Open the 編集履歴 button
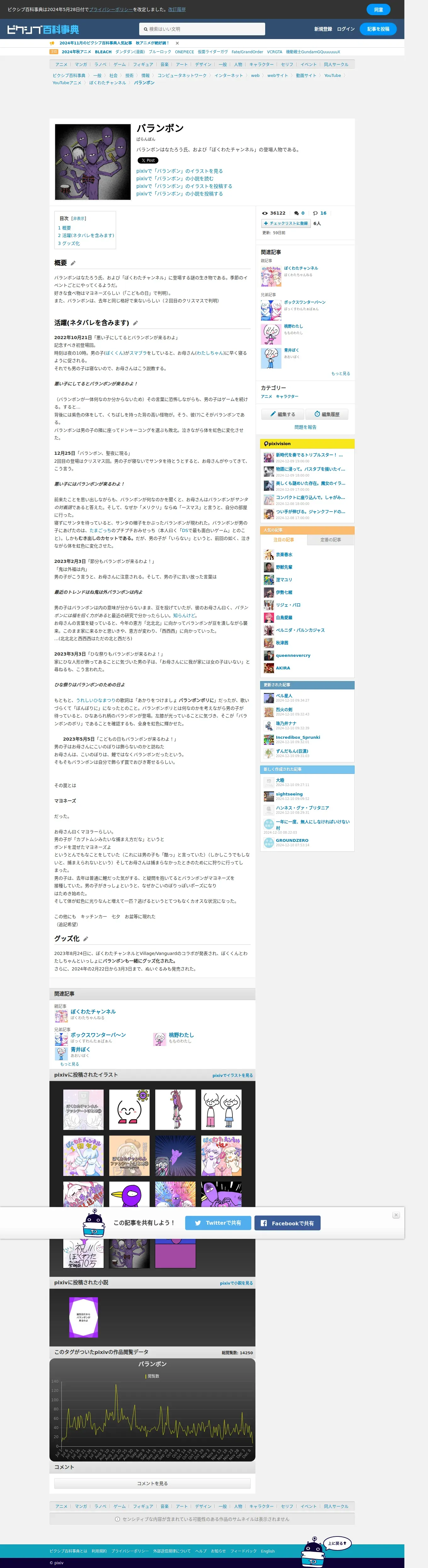The height and width of the screenshot is (1568, 428). pyautogui.click(x=327, y=414)
